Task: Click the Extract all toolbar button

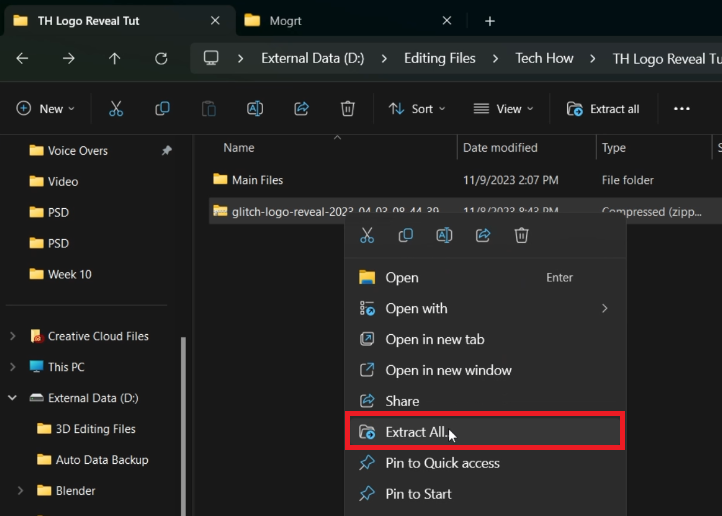Action: pos(603,109)
